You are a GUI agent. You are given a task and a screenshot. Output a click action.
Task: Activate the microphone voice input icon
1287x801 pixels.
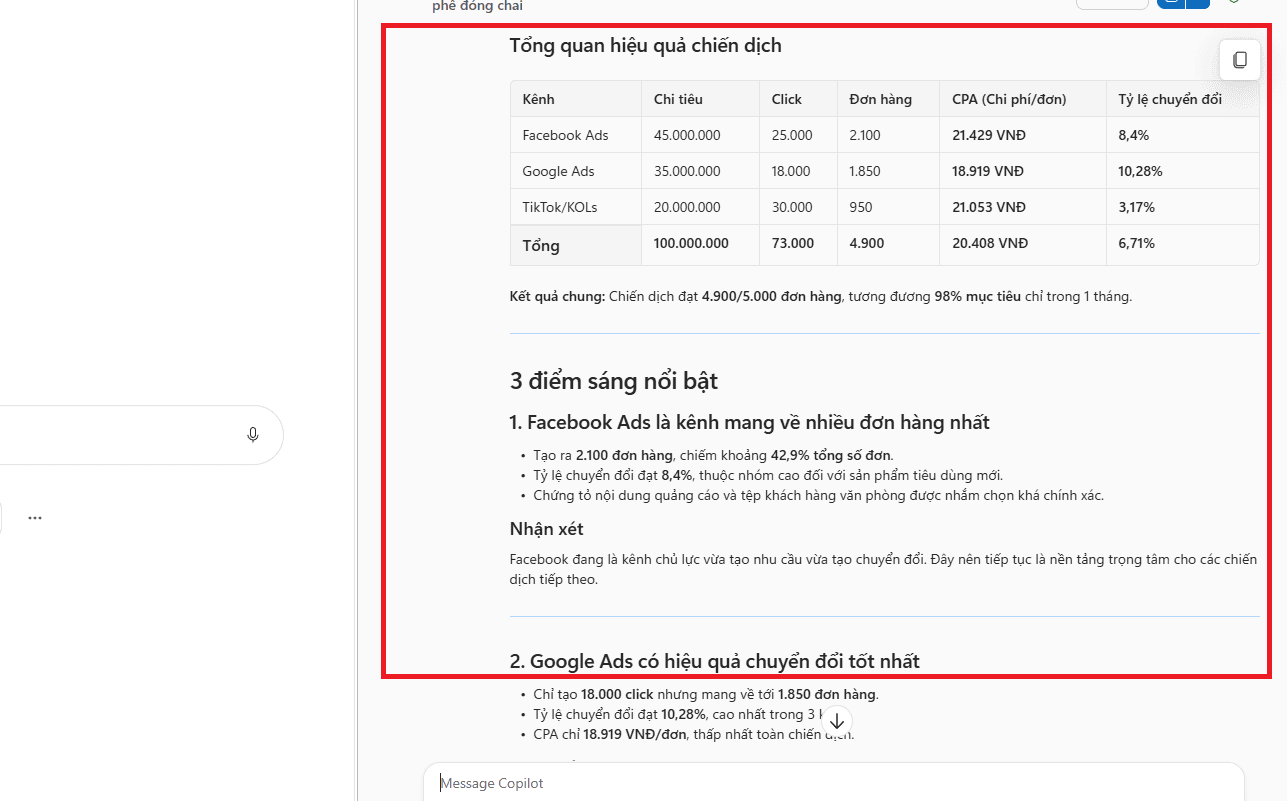[253, 434]
